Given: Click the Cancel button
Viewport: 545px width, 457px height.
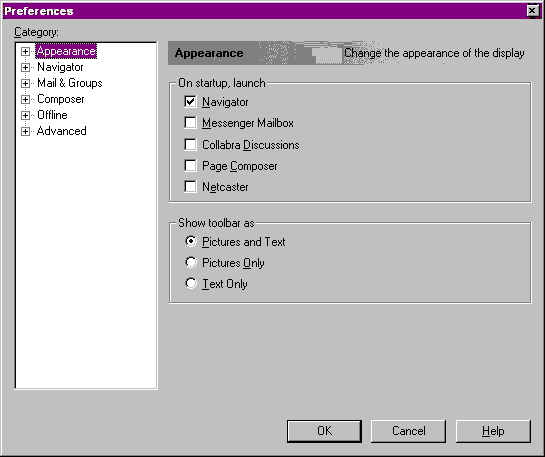Looking at the screenshot, I should 408,431.
